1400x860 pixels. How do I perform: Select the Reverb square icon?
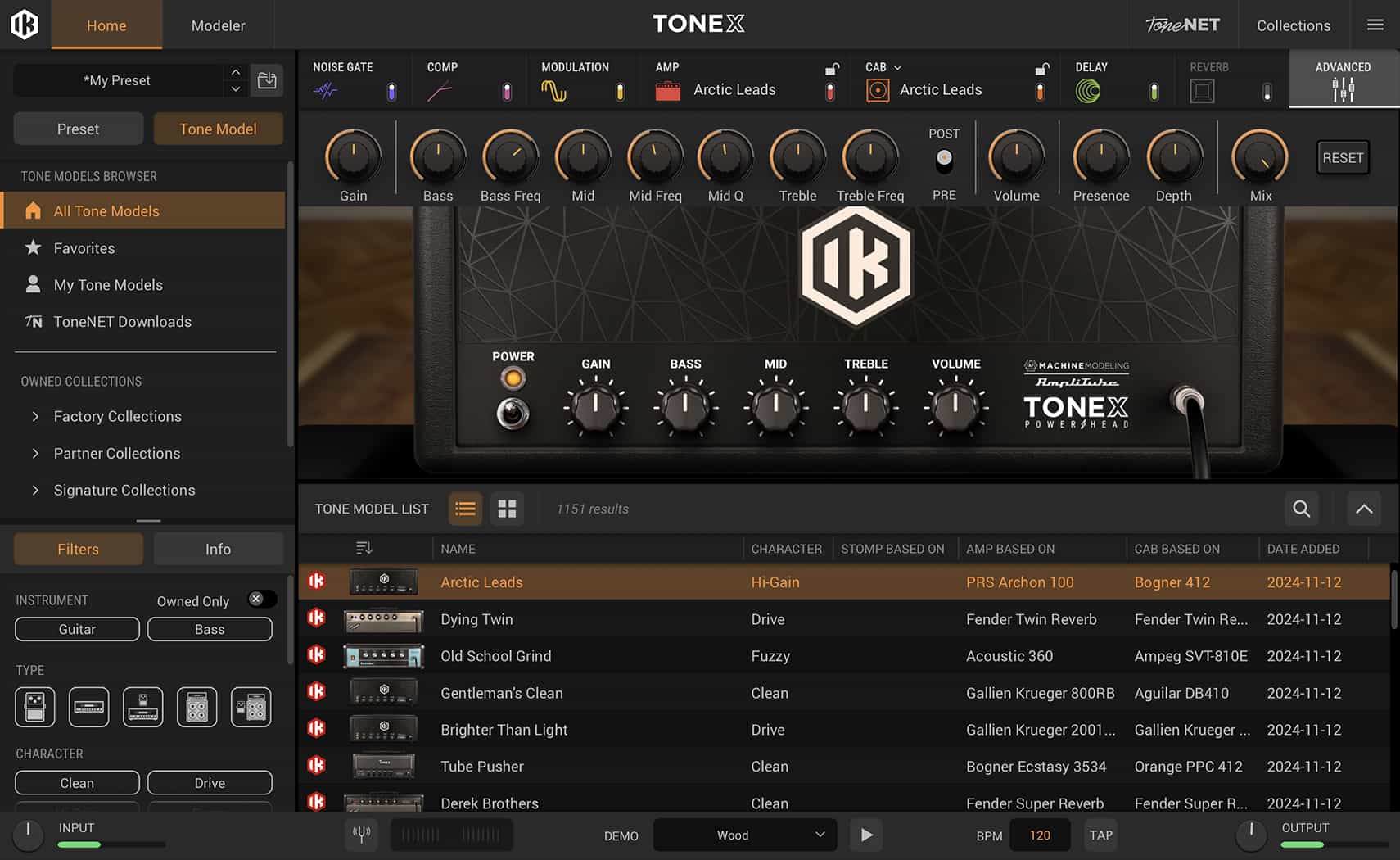tap(1202, 91)
